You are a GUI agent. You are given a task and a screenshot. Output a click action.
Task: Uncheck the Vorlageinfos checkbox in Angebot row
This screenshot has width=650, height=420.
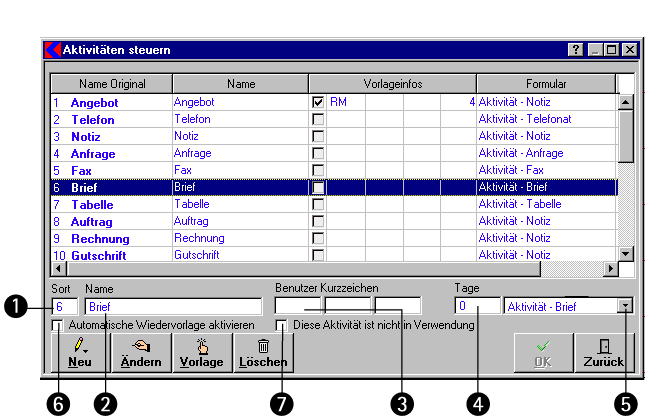coord(318,102)
